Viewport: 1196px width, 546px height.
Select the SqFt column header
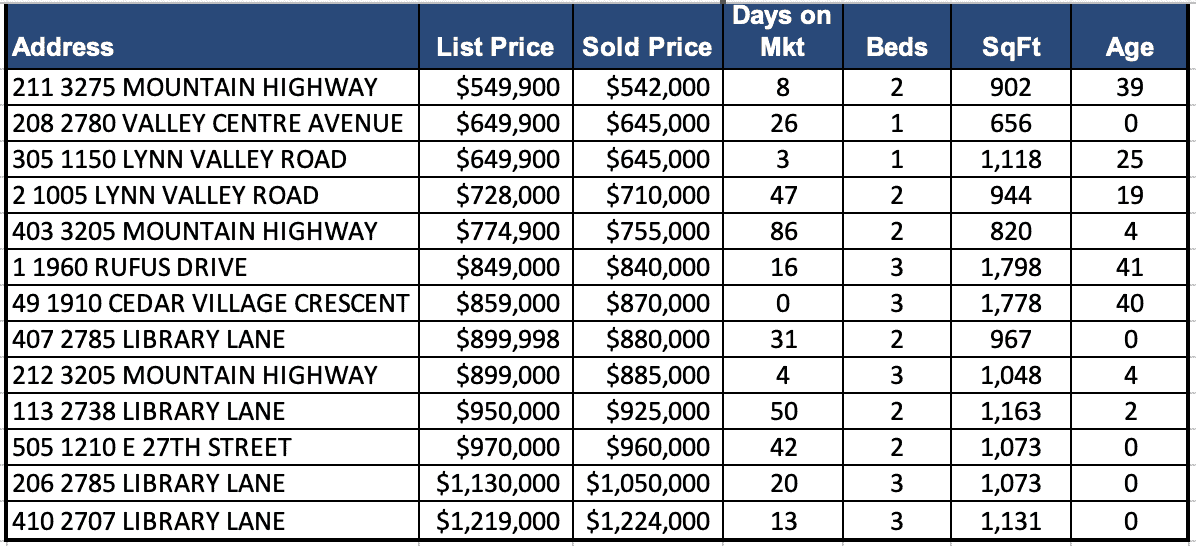click(1010, 47)
